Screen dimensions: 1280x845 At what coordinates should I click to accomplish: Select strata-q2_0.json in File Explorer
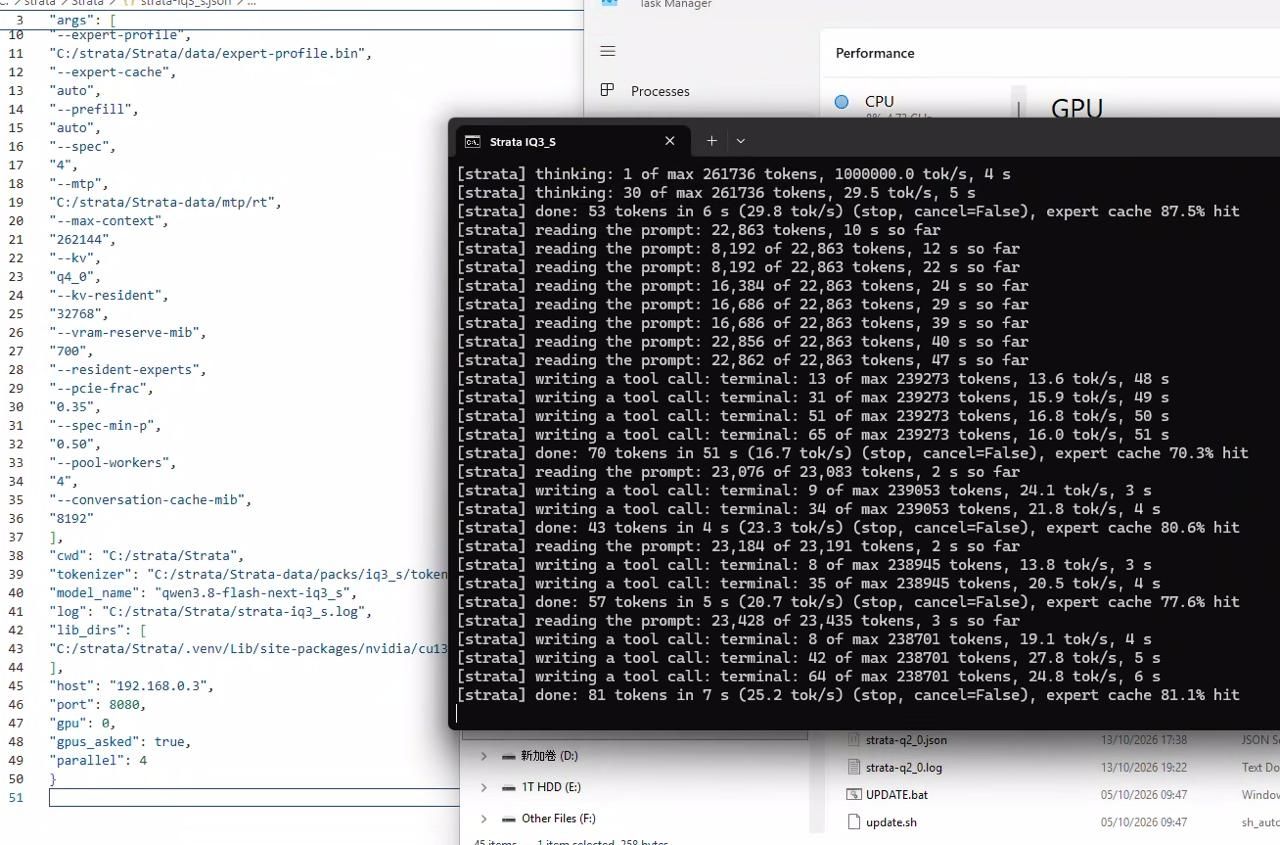(906, 740)
